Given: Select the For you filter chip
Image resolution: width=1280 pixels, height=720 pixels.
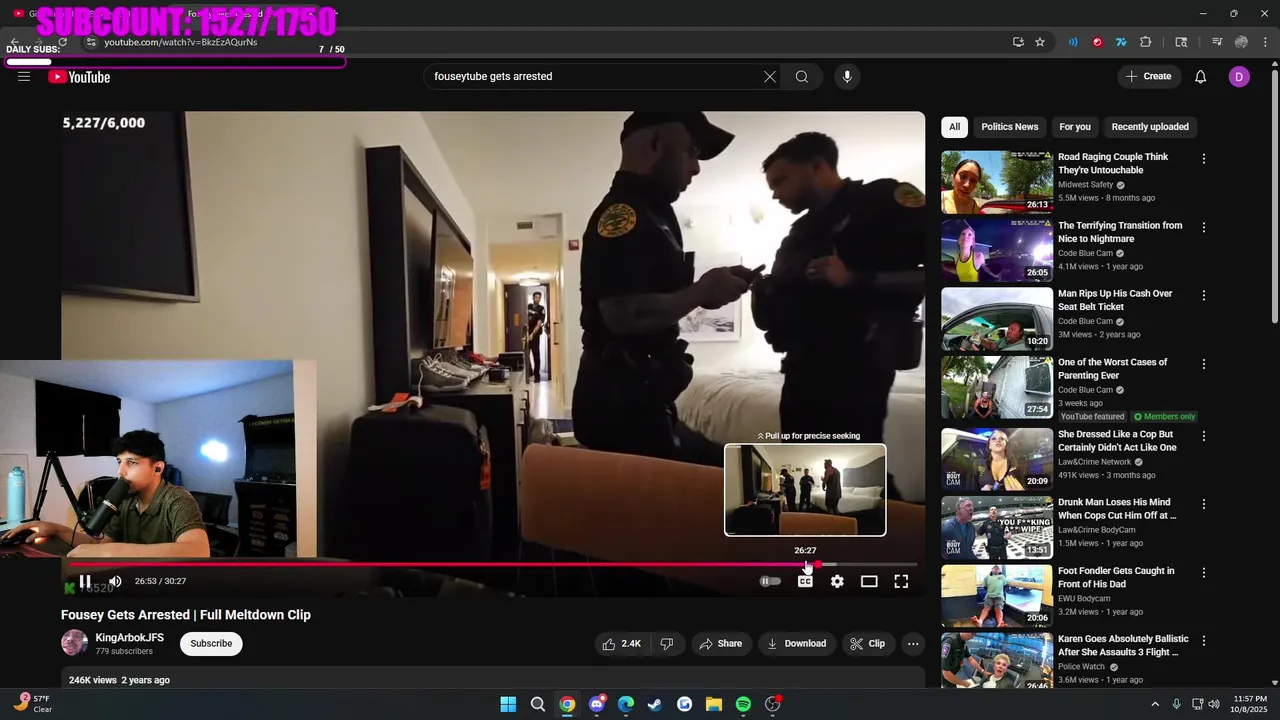Looking at the screenshot, I should click(1075, 127).
